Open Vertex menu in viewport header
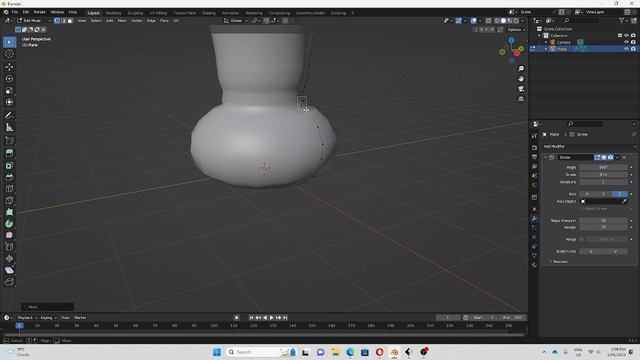Screen dimensions: 640x360 click(137, 20)
